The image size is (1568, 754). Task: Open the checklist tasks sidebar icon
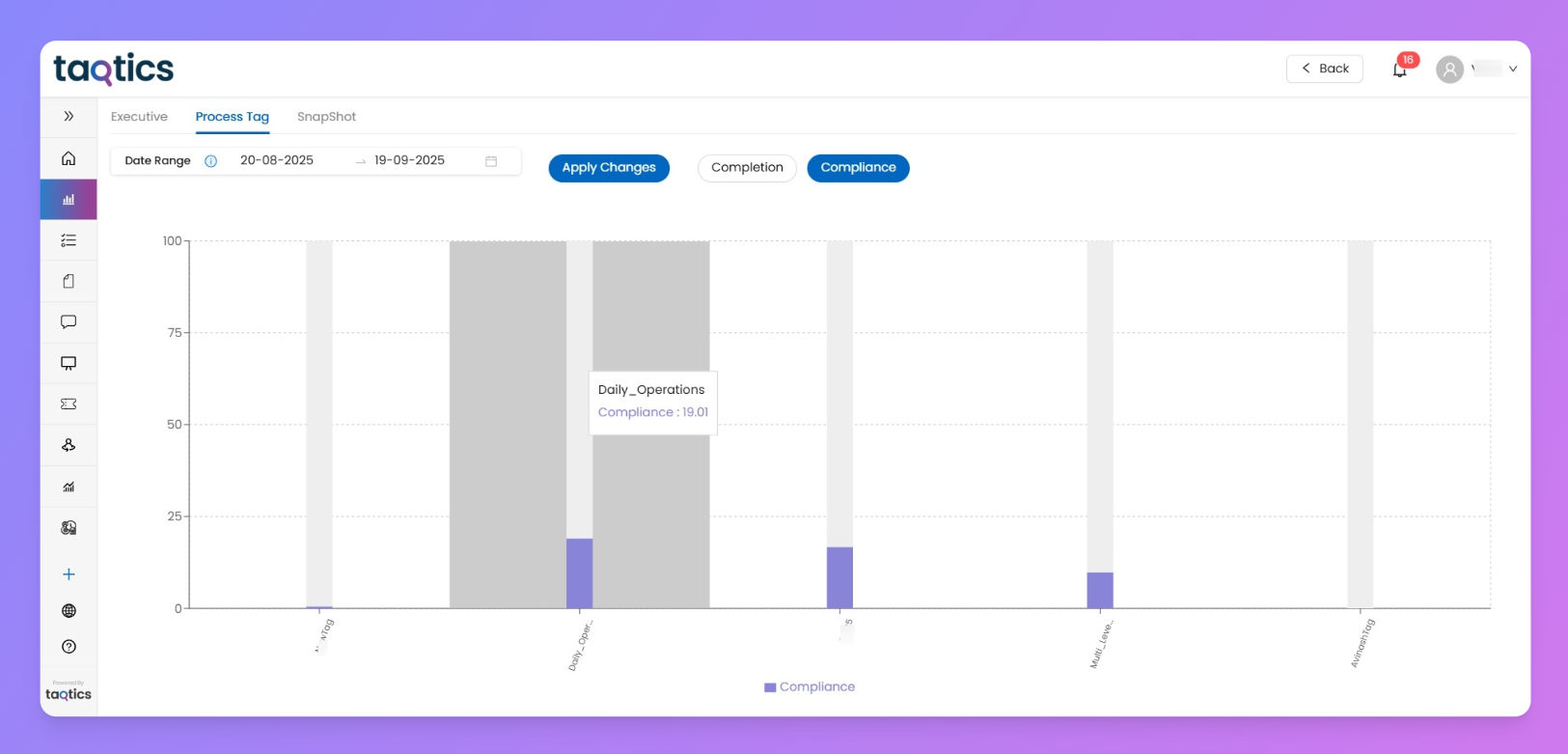click(x=69, y=240)
